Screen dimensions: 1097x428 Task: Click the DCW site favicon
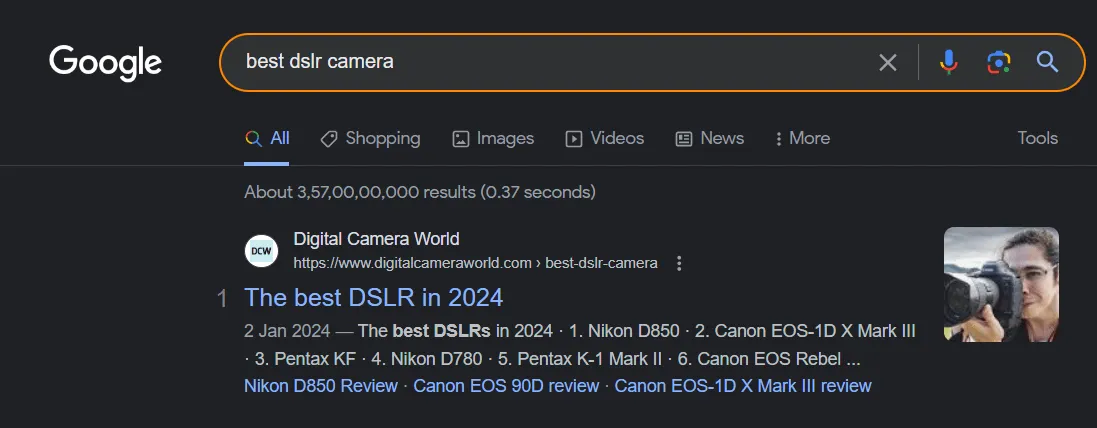(261, 250)
